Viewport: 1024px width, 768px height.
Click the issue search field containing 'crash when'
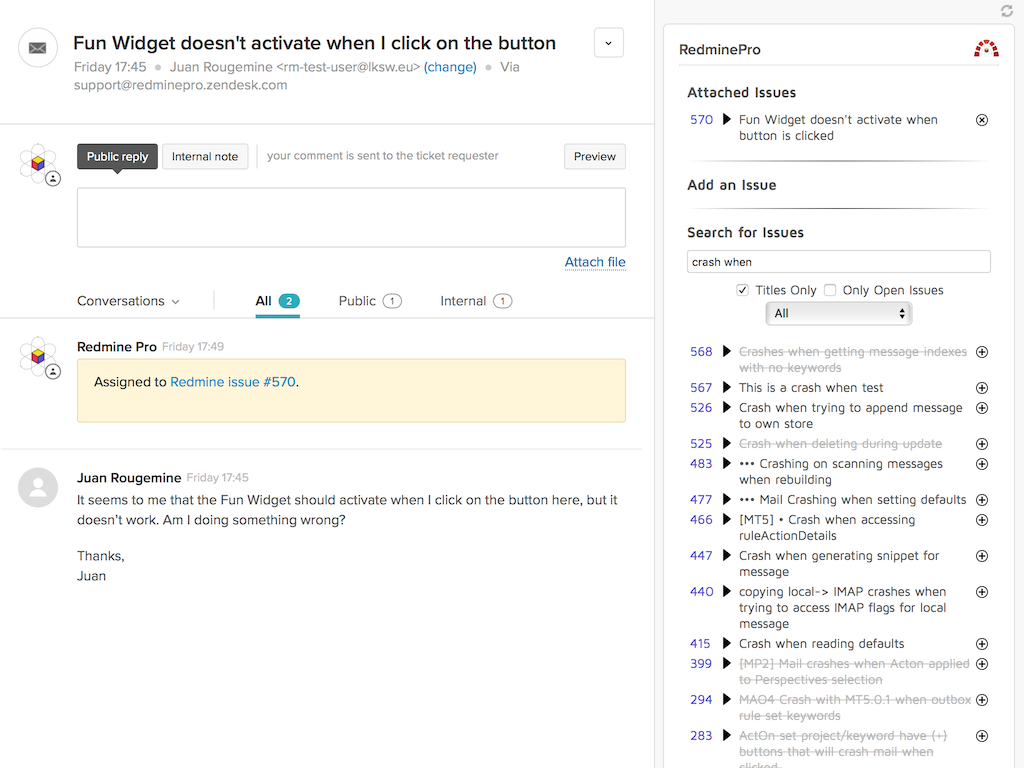coord(838,261)
